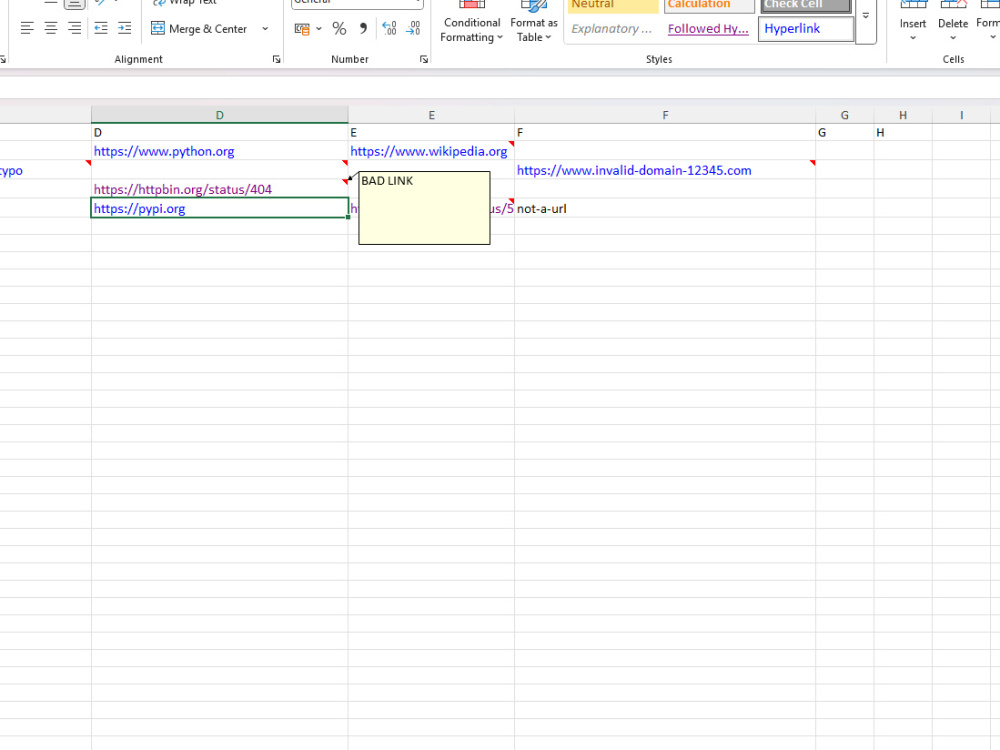Apply the Calculation cell style
1000x750 pixels.
(x=709, y=5)
